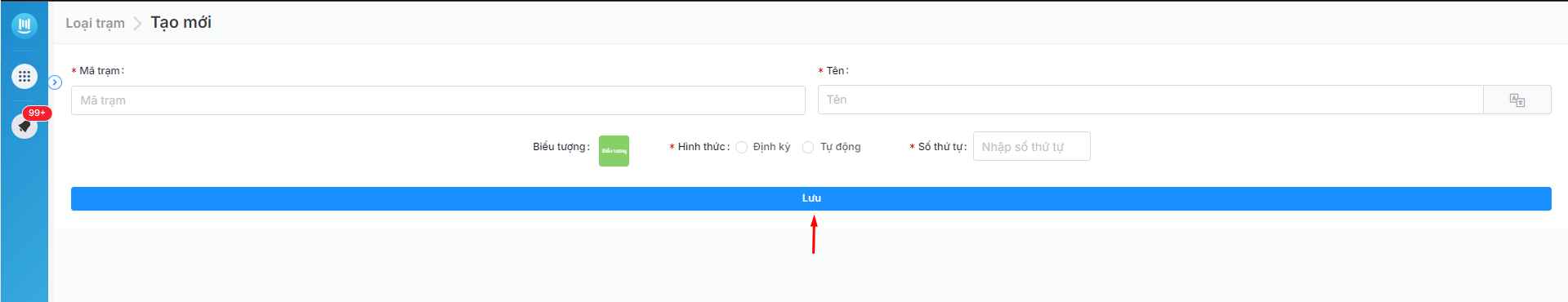The height and width of the screenshot is (302, 1568).
Task: Click the Số thứ tự field label
Action: tap(941, 147)
